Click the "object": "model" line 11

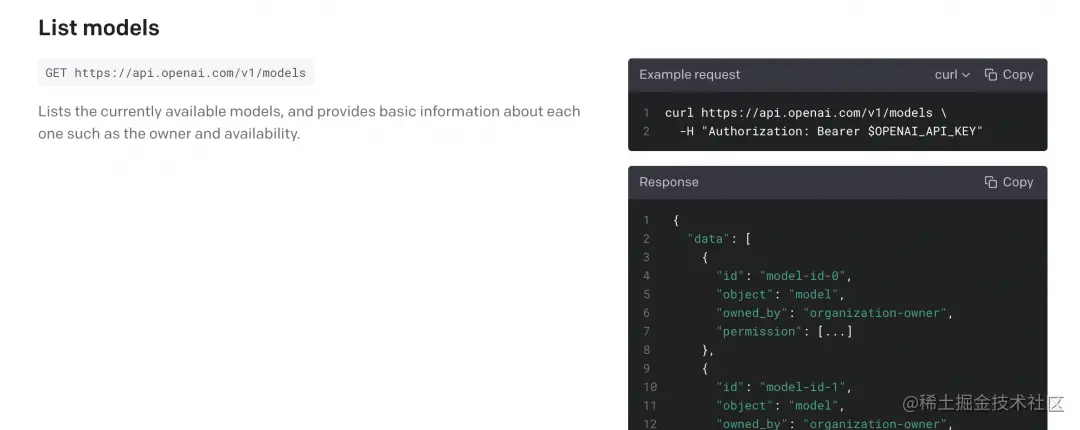780,406
